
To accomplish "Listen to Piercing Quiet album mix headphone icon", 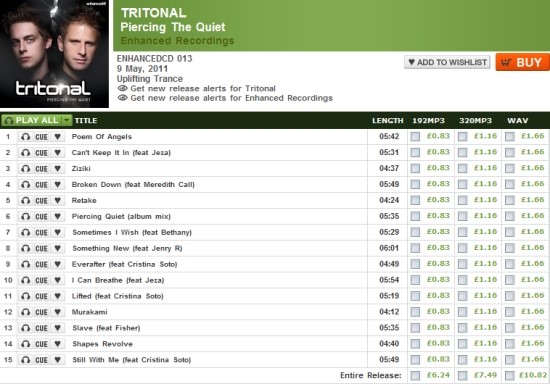I will 25,216.
